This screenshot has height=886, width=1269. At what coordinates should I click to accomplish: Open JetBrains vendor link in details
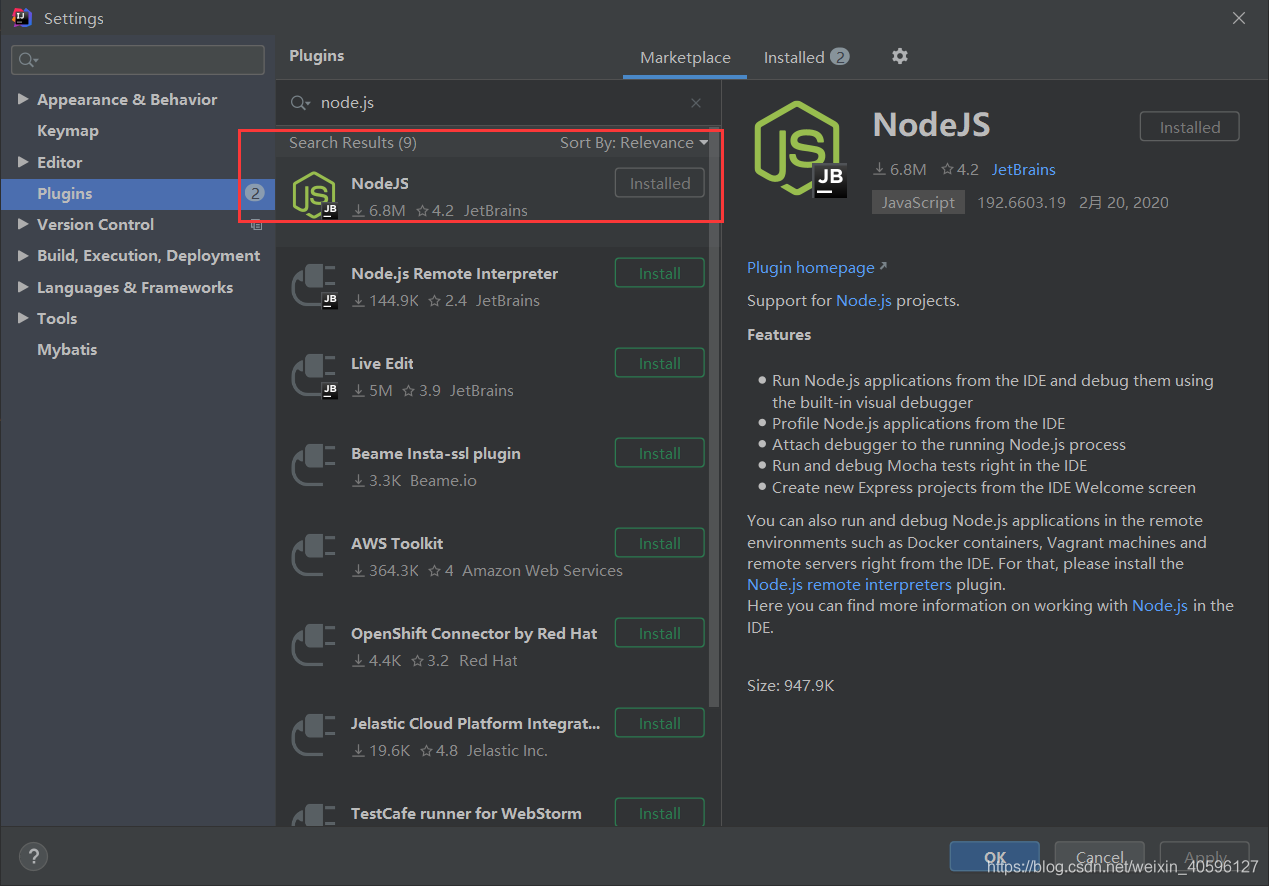(x=1023, y=170)
